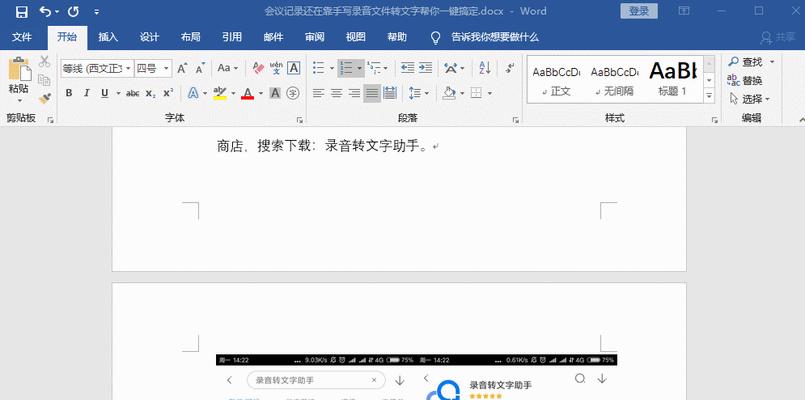Screen dimensions: 805x400
Task: Align text left
Action: 319,93
